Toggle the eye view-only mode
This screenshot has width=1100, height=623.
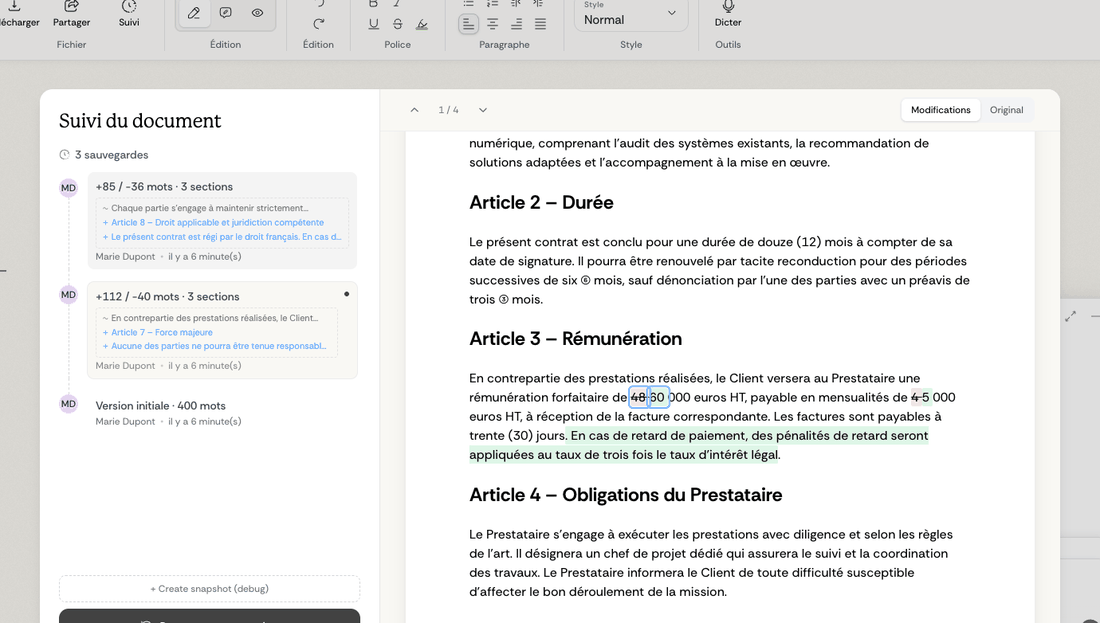click(x=258, y=13)
